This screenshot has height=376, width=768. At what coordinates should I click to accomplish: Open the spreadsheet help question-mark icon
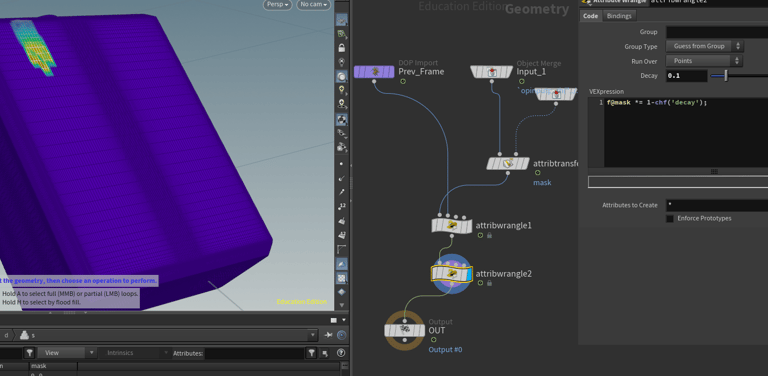(341, 353)
